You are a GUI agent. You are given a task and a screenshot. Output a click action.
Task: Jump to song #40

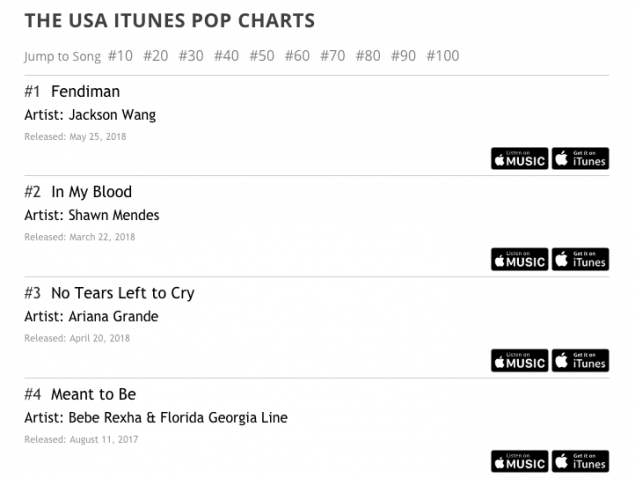(226, 56)
